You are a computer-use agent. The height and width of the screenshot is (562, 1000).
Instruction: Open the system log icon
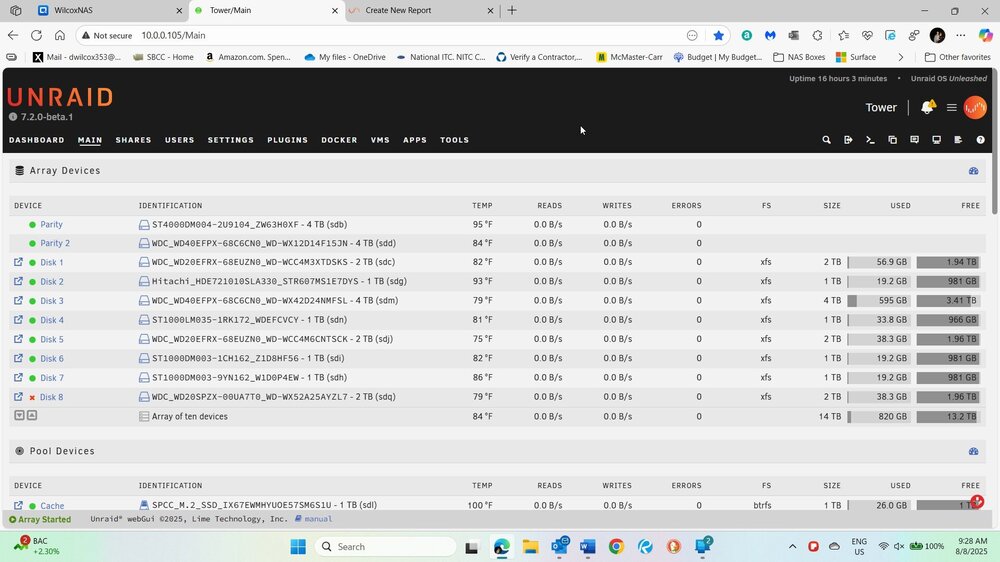(958, 140)
